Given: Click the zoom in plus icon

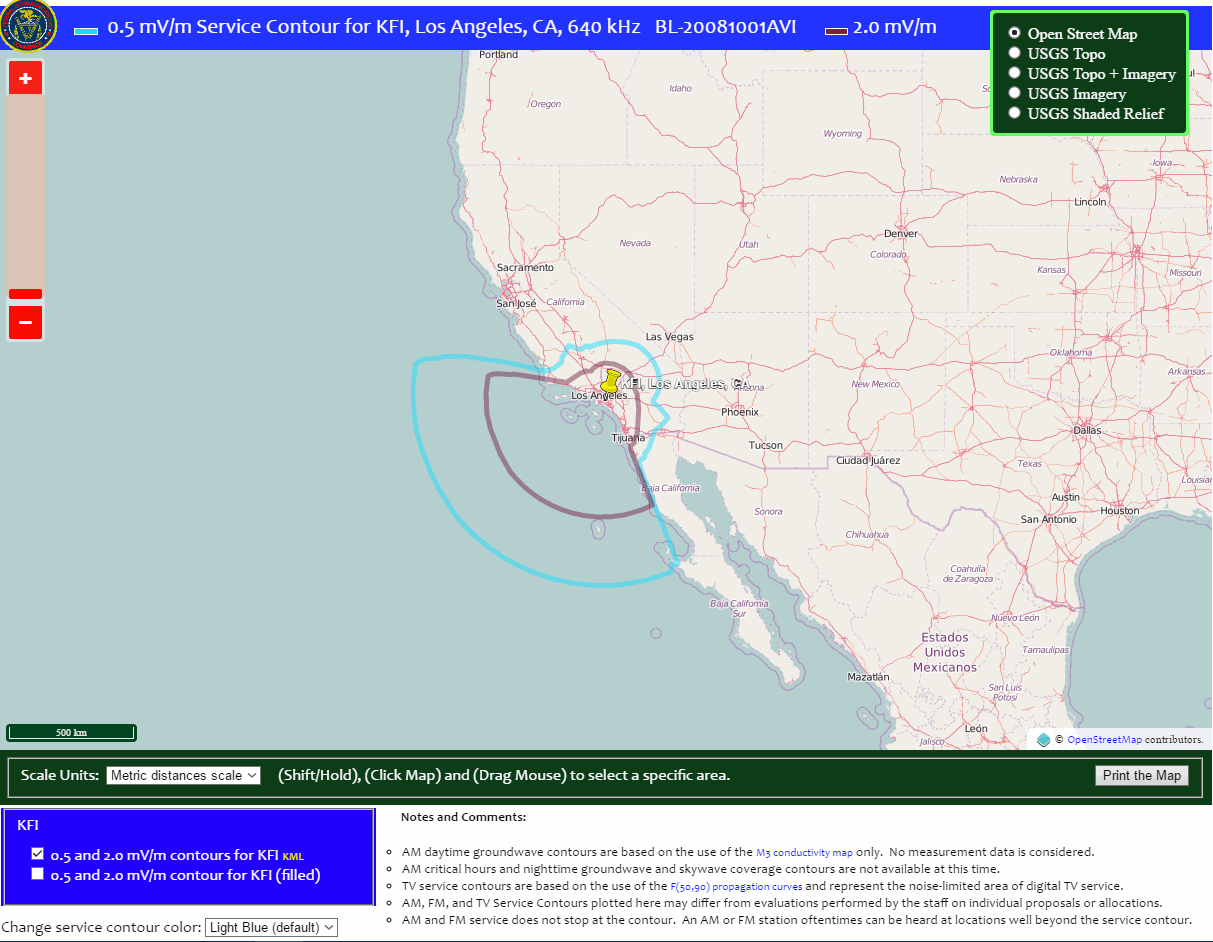Looking at the screenshot, I should point(25,77).
